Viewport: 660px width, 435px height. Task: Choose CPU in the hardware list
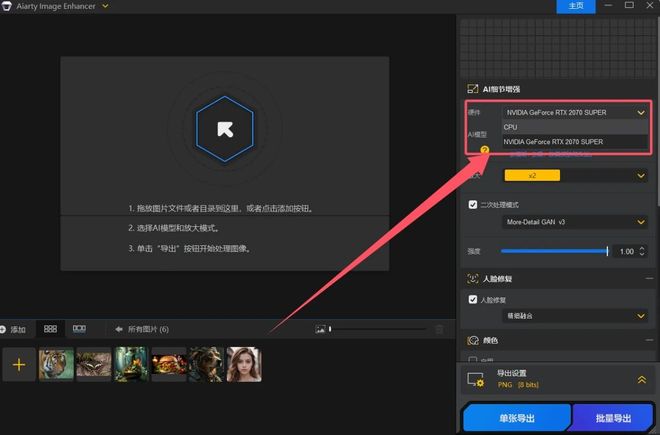pos(575,127)
